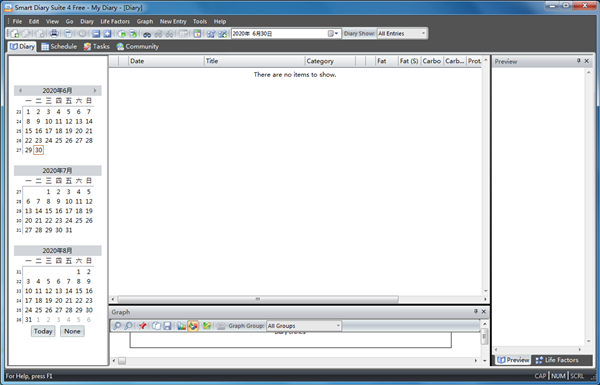This screenshot has width=600, height=385.
Task: Go to previous month with calendar left arrow
Action: tap(20, 91)
